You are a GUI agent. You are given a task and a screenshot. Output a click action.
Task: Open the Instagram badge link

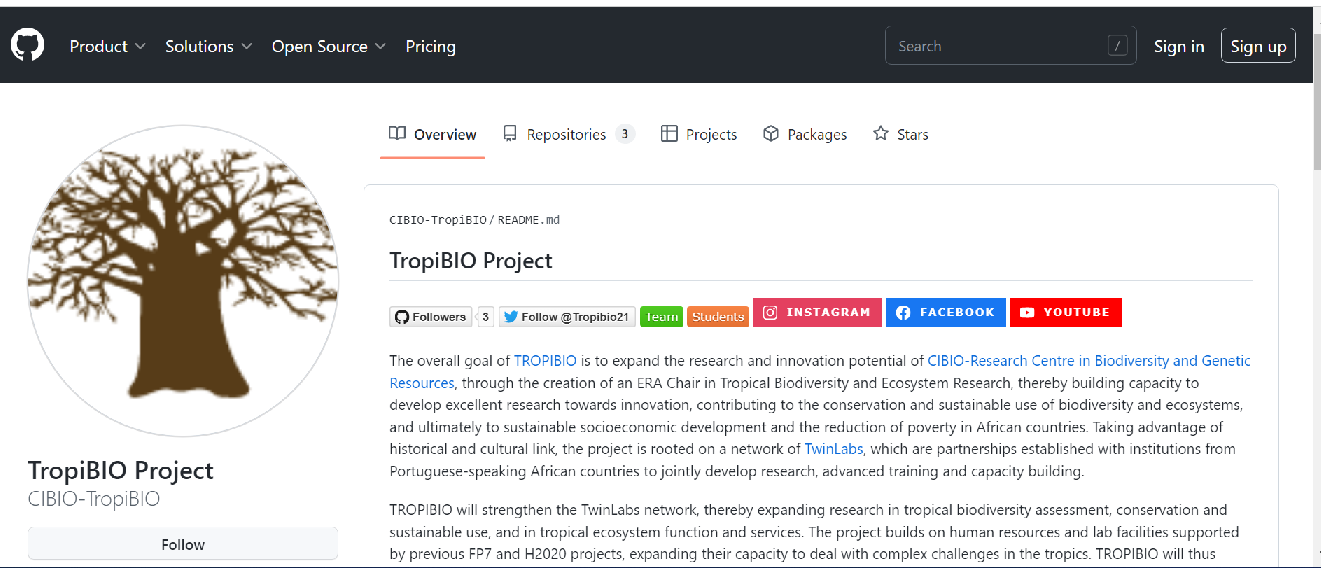pyautogui.click(x=817, y=312)
